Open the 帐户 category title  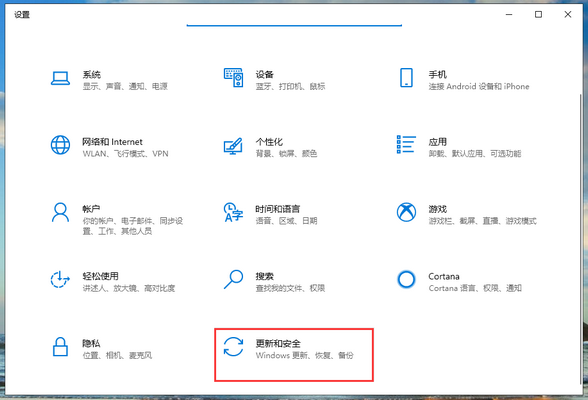point(92,209)
